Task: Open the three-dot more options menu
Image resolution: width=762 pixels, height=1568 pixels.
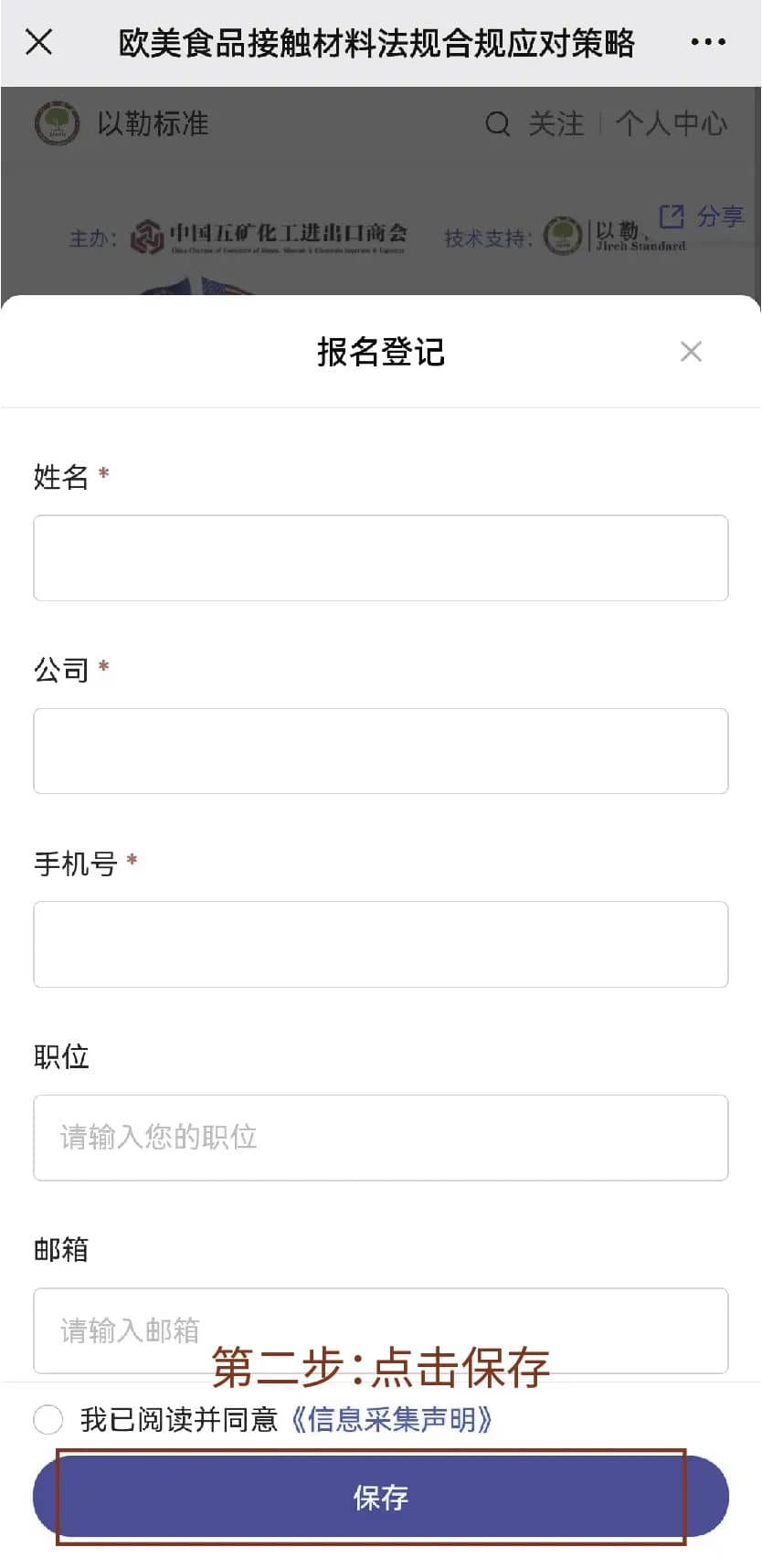Action: coord(707,42)
